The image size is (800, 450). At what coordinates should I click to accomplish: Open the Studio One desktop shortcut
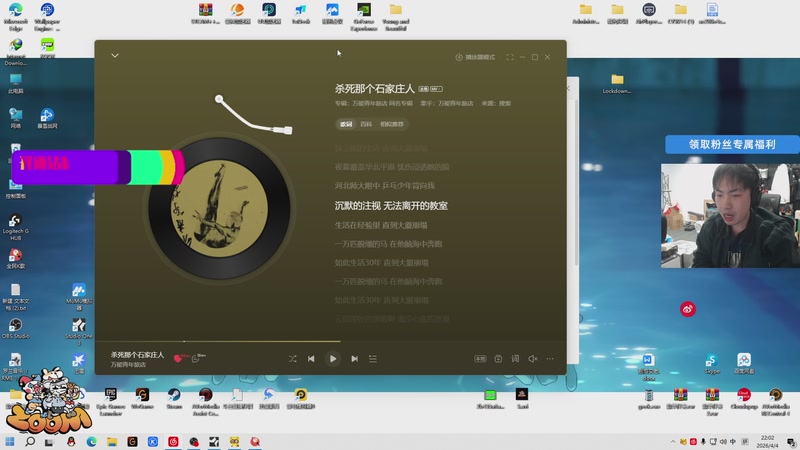click(x=79, y=332)
